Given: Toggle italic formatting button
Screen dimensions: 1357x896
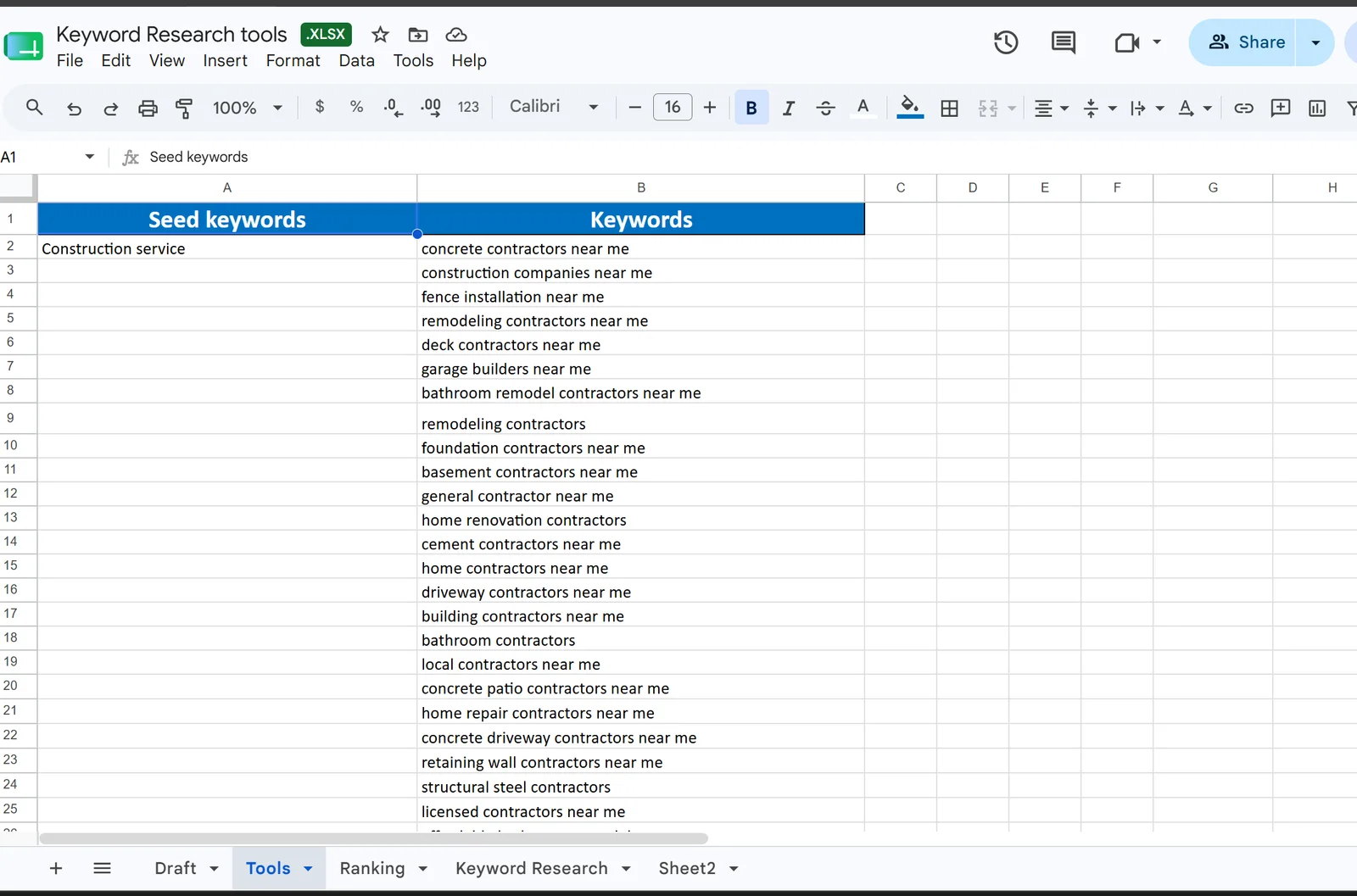Looking at the screenshot, I should click(x=789, y=108).
